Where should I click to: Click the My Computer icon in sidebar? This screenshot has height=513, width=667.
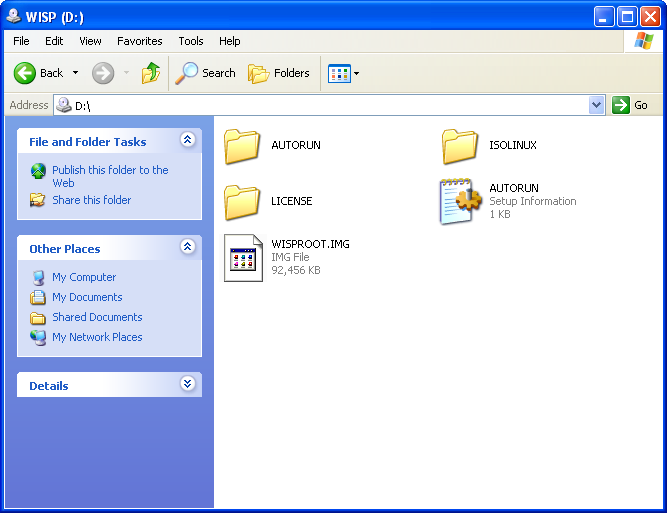point(38,278)
